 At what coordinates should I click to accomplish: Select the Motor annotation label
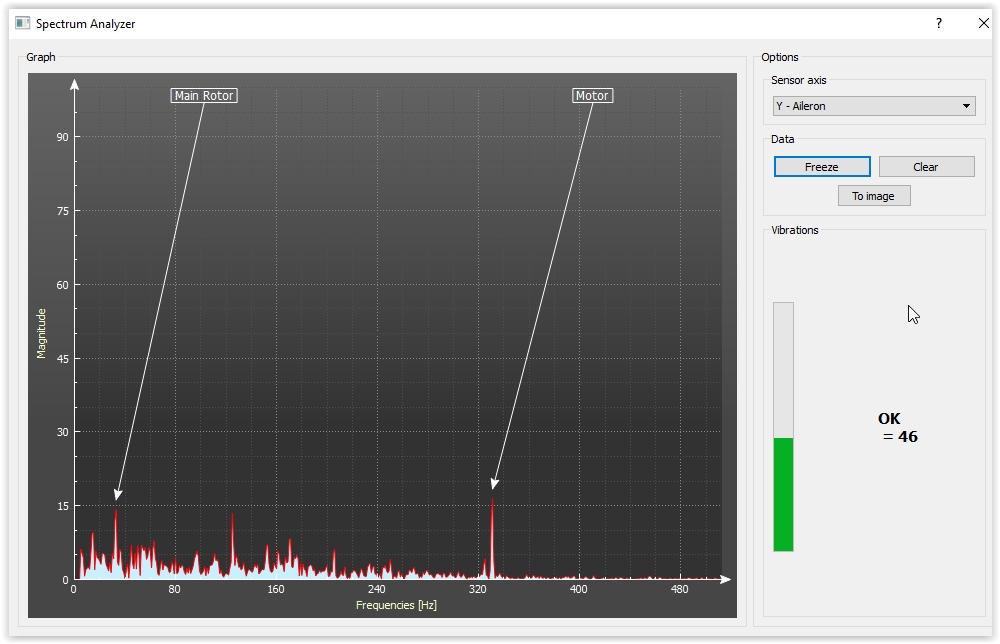(x=592, y=96)
